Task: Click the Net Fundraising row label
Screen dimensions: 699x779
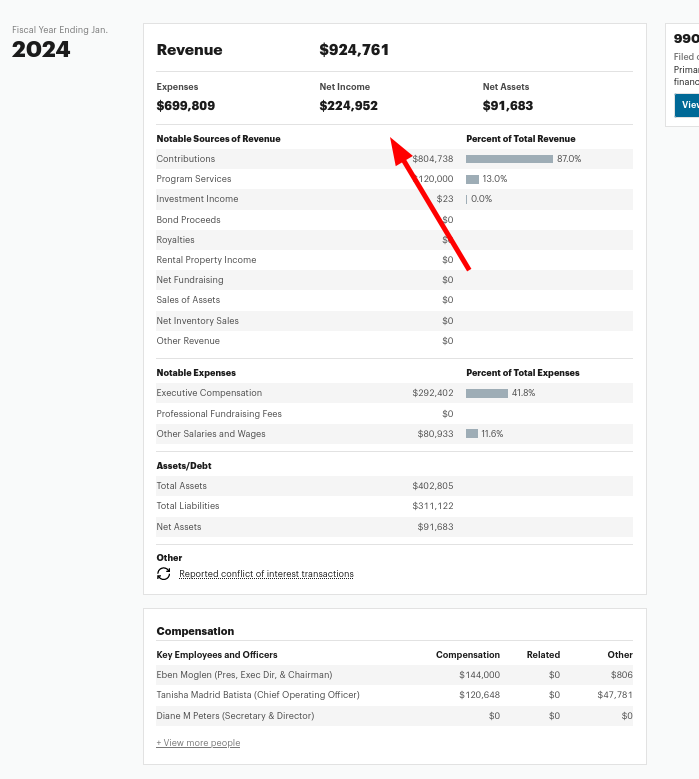Action: (190, 280)
